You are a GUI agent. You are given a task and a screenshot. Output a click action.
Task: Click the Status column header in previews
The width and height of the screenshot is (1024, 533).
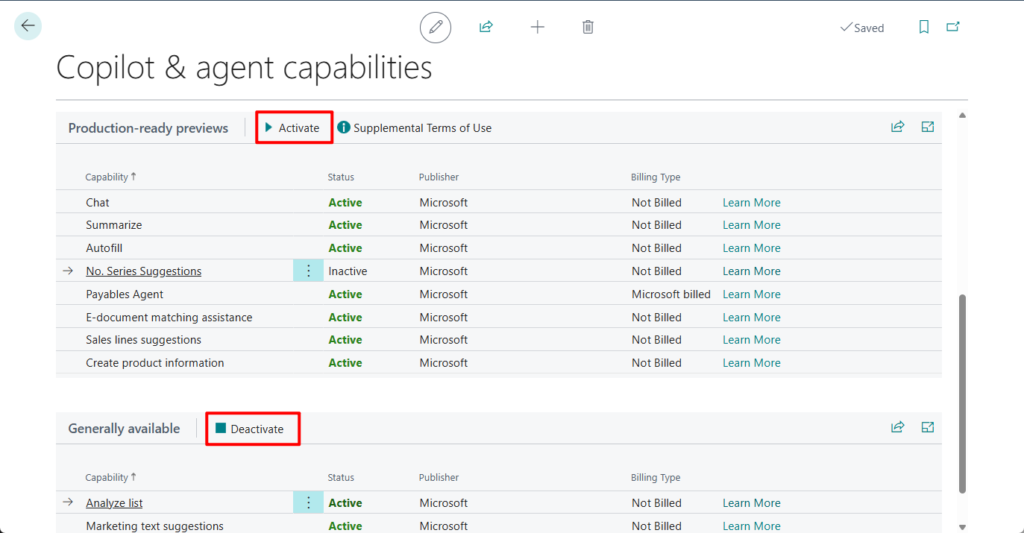(x=341, y=177)
